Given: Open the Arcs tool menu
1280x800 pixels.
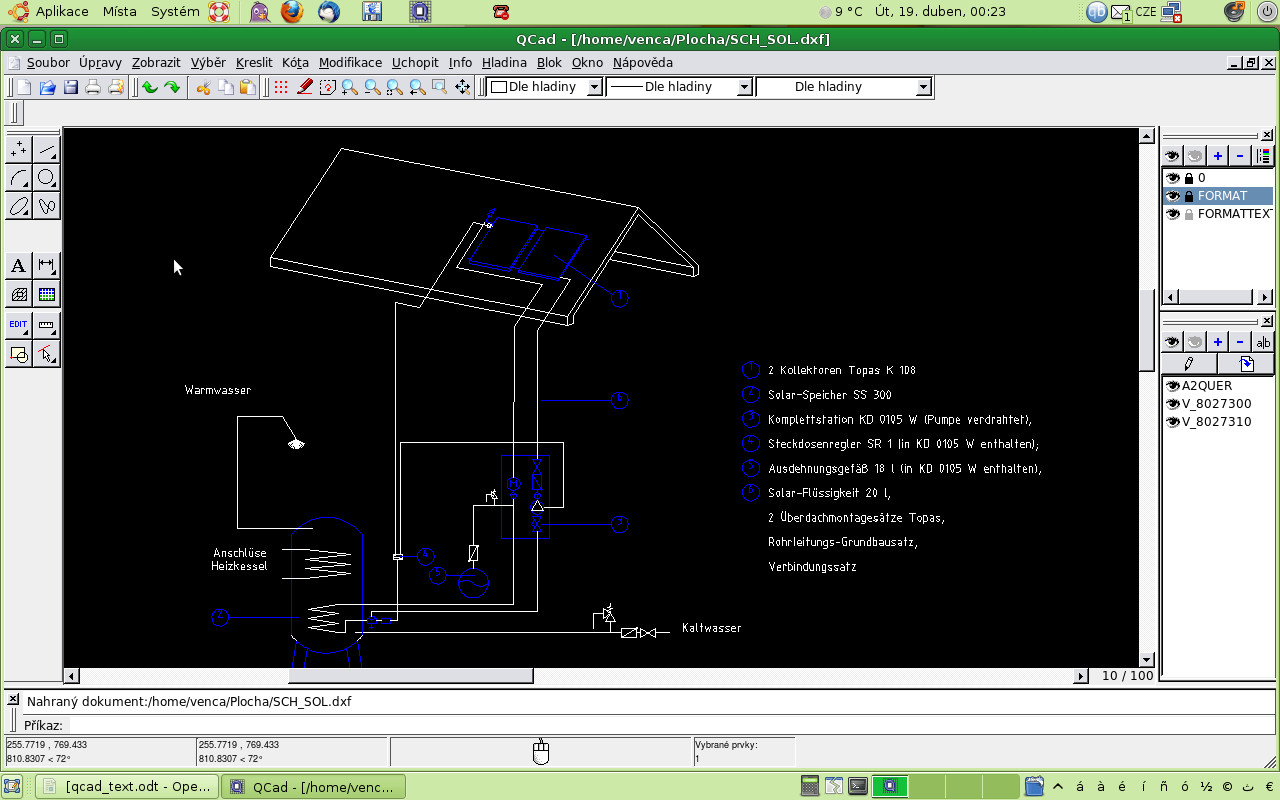Looking at the screenshot, I should [x=18, y=178].
